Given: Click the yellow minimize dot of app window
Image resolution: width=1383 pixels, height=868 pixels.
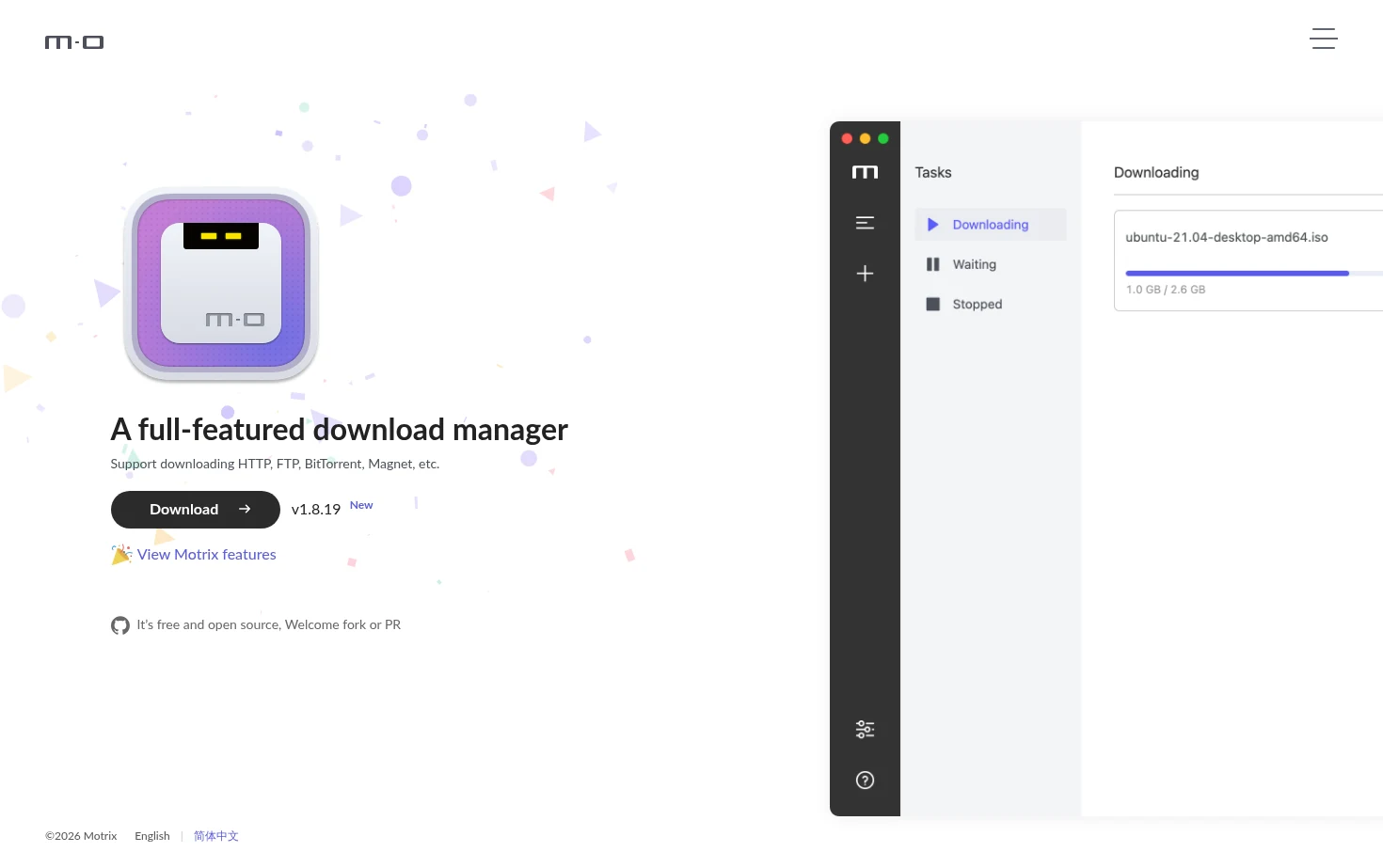Looking at the screenshot, I should click(x=865, y=138).
